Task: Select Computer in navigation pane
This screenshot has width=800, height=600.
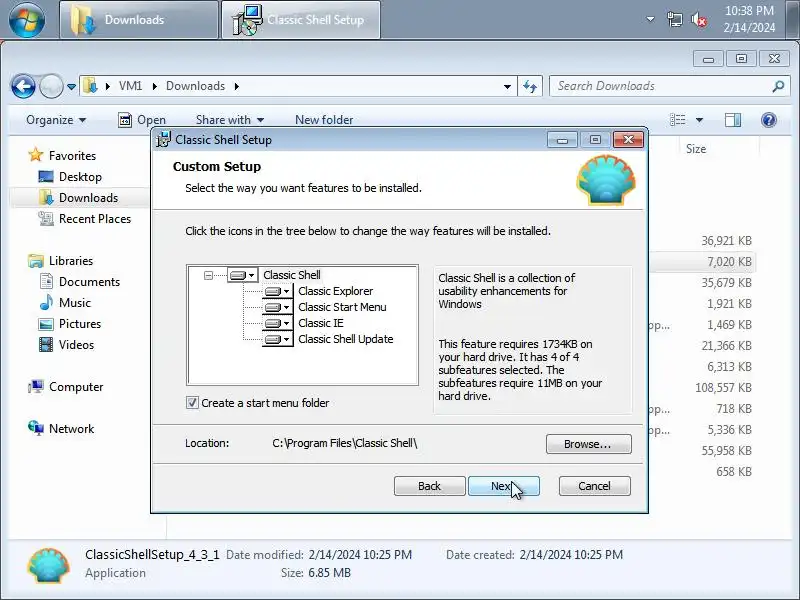Action: (x=76, y=387)
